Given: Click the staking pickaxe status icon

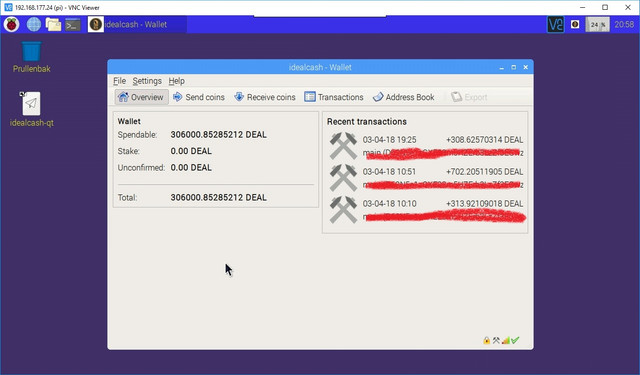Looking at the screenshot, I should [496, 340].
